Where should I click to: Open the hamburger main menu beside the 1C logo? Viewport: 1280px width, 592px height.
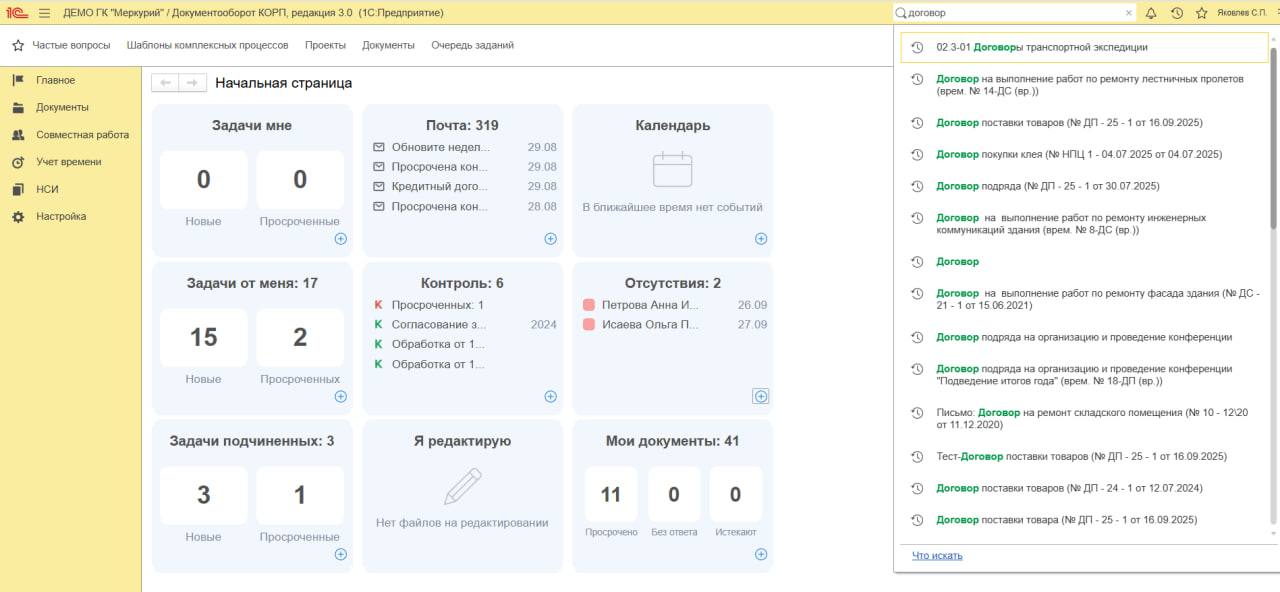(x=44, y=13)
